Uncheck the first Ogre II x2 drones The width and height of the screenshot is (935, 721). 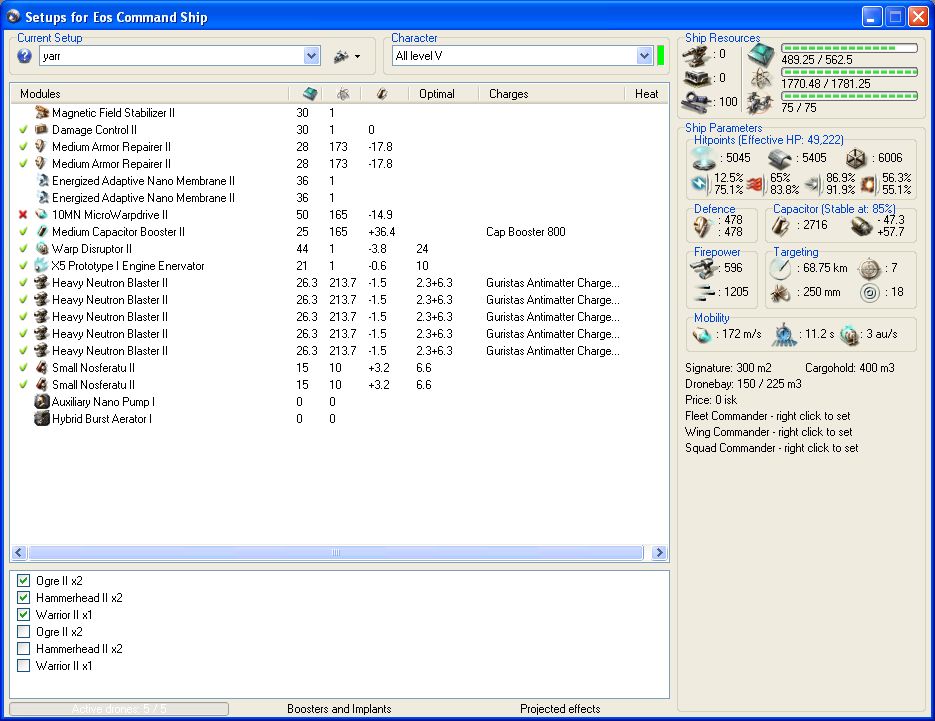(x=24, y=581)
